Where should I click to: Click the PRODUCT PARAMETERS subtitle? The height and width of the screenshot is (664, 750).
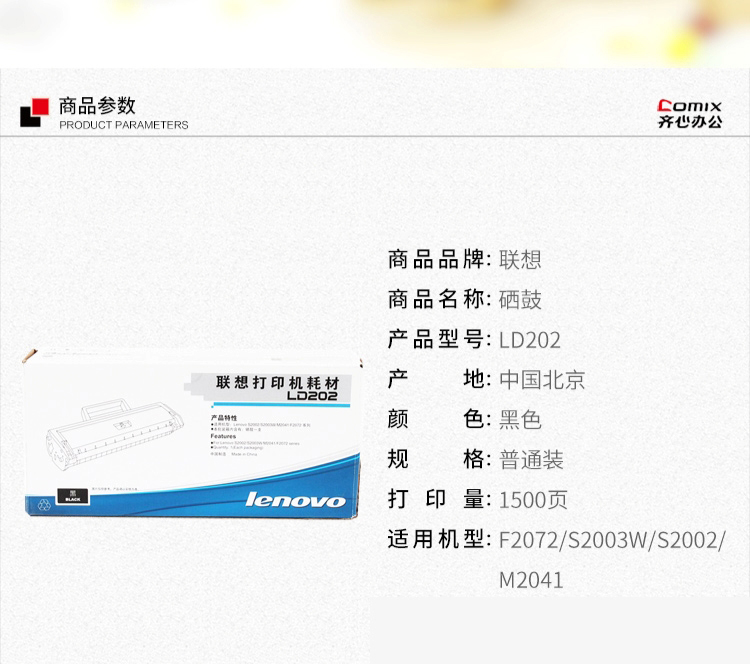[123, 125]
